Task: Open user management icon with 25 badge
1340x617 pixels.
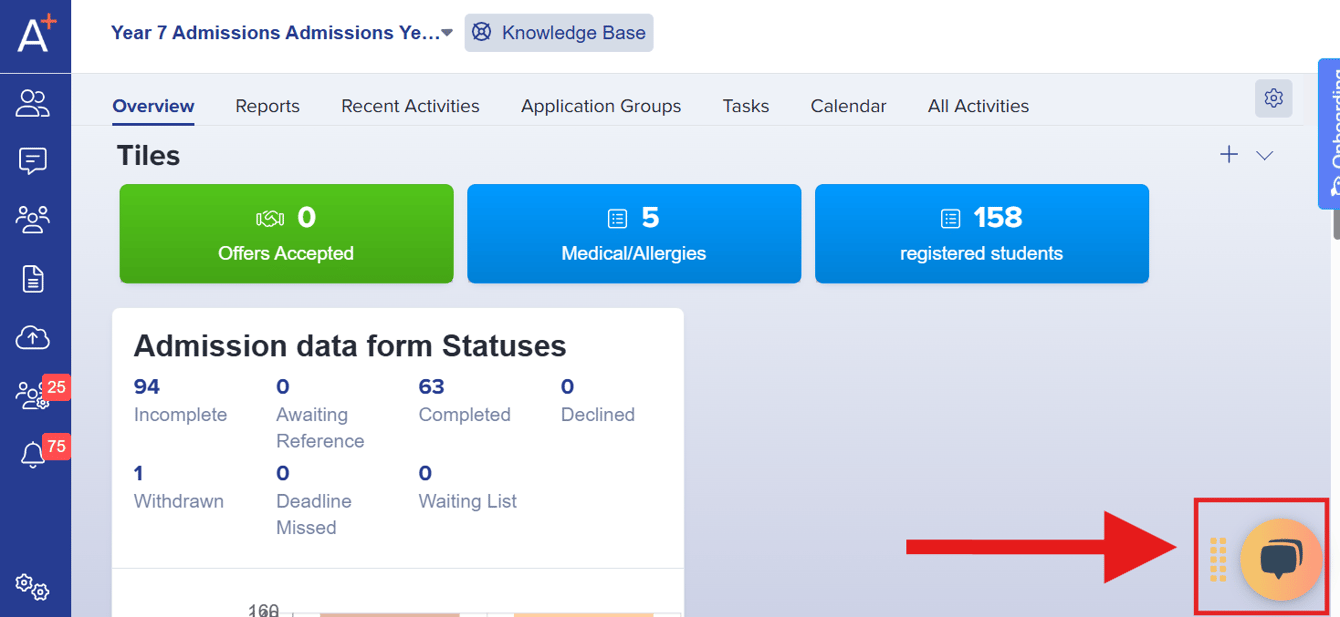Action: coord(32,396)
